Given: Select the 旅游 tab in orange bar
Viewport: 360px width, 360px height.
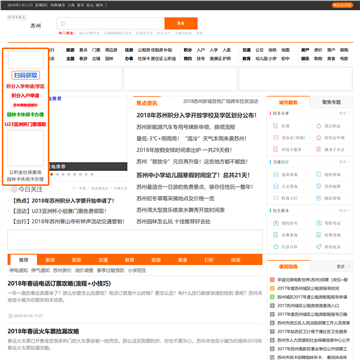Looking at the screenshot, I should pyautogui.click(x=156, y=260).
